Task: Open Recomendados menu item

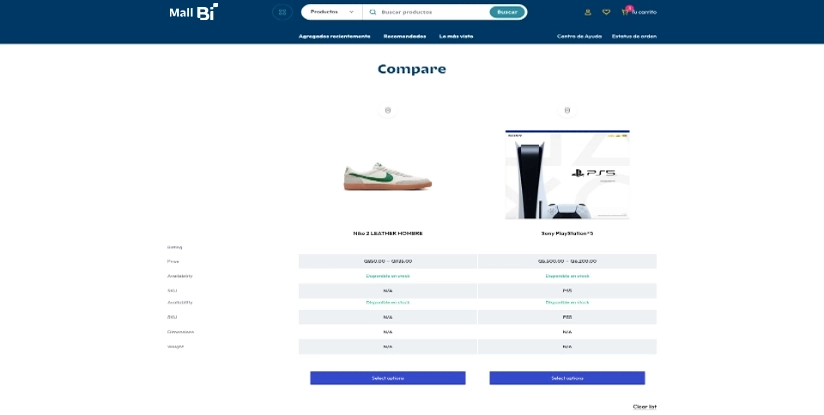Action: tap(405, 36)
